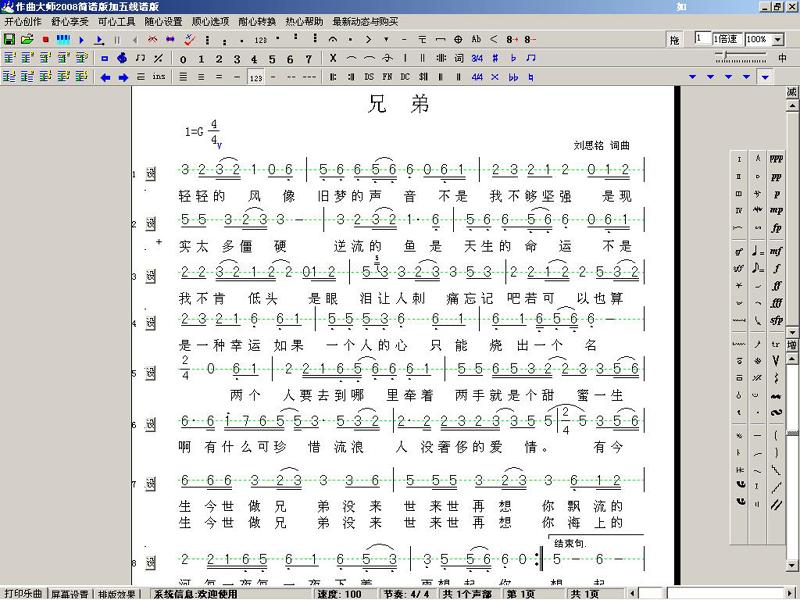The height and width of the screenshot is (600, 800).
Task: Insert the DS repeat marking
Action: coord(369,77)
